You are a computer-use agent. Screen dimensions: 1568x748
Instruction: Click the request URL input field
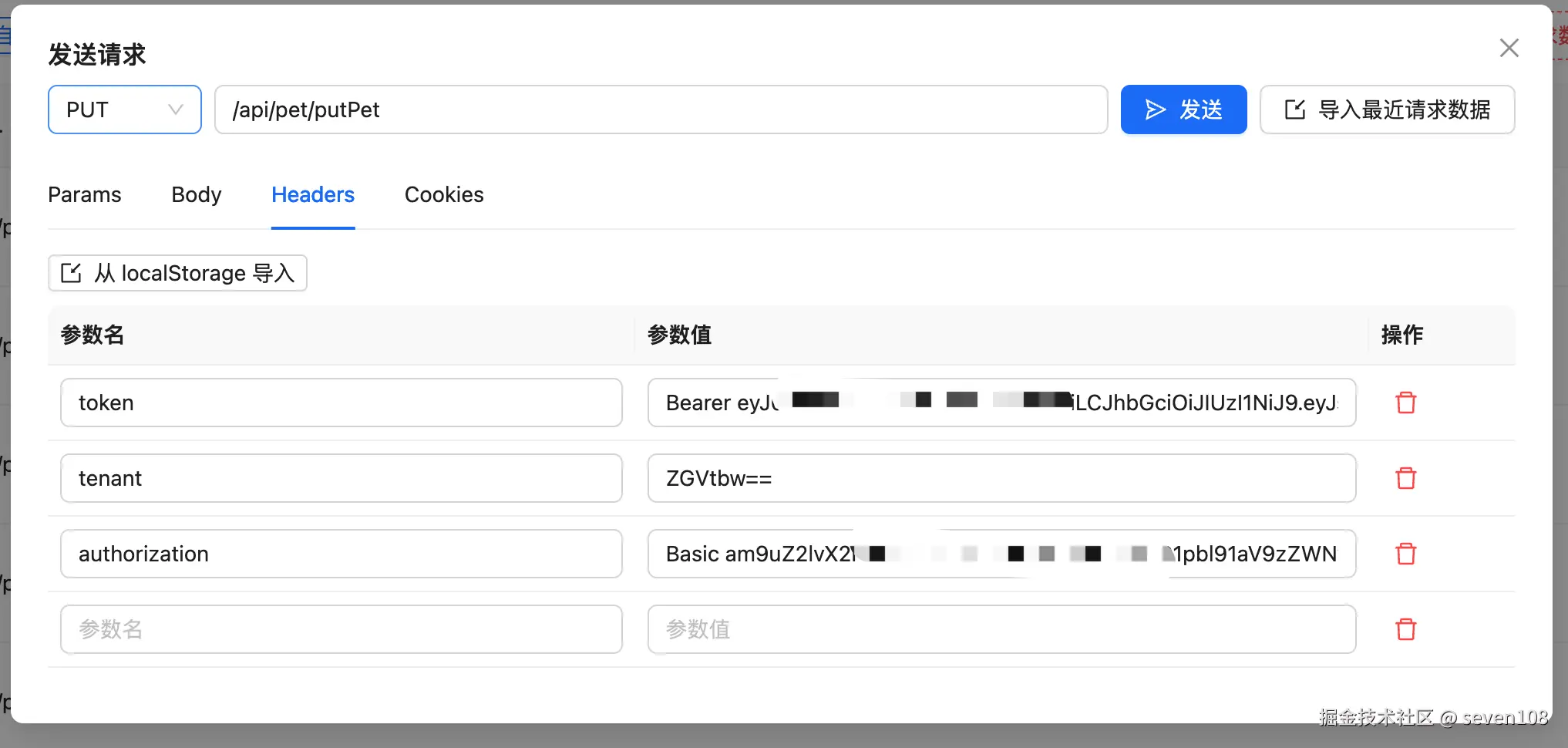point(661,110)
